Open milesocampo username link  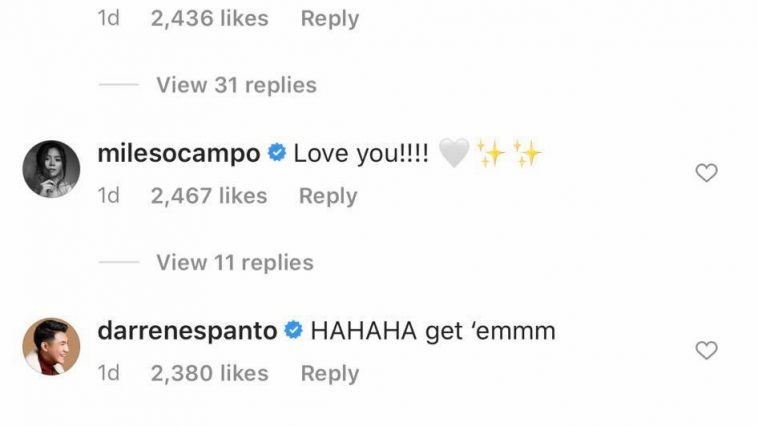179,154
